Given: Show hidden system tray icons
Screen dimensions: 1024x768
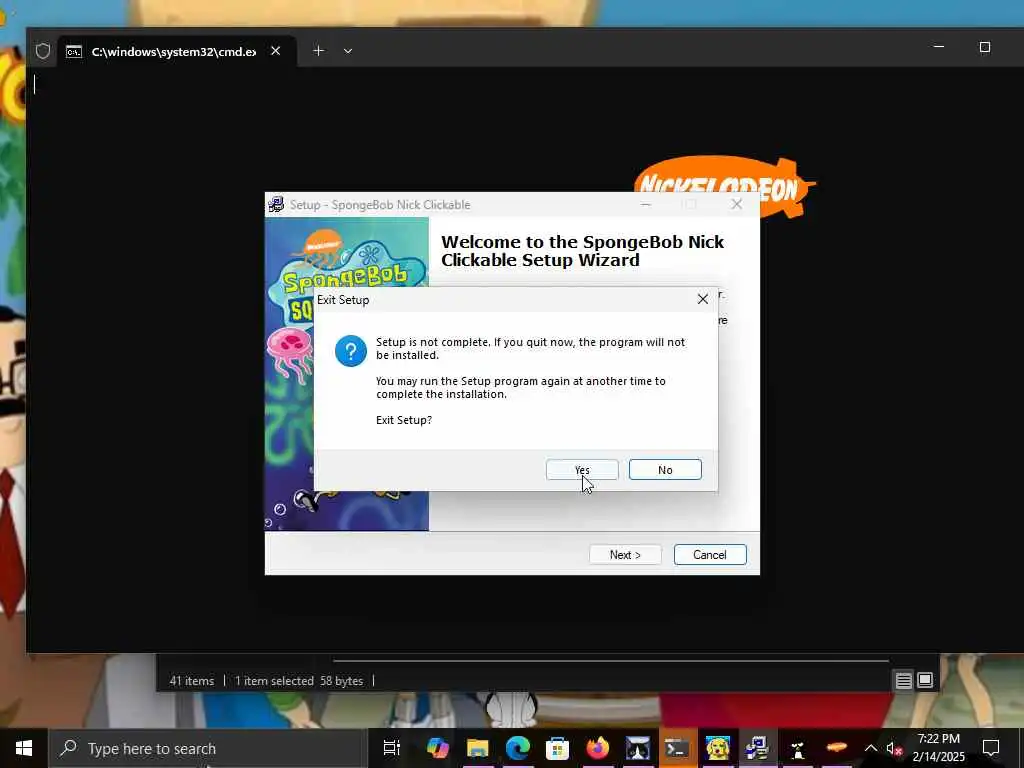Looking at the screenshot, I should click(871, 748).
